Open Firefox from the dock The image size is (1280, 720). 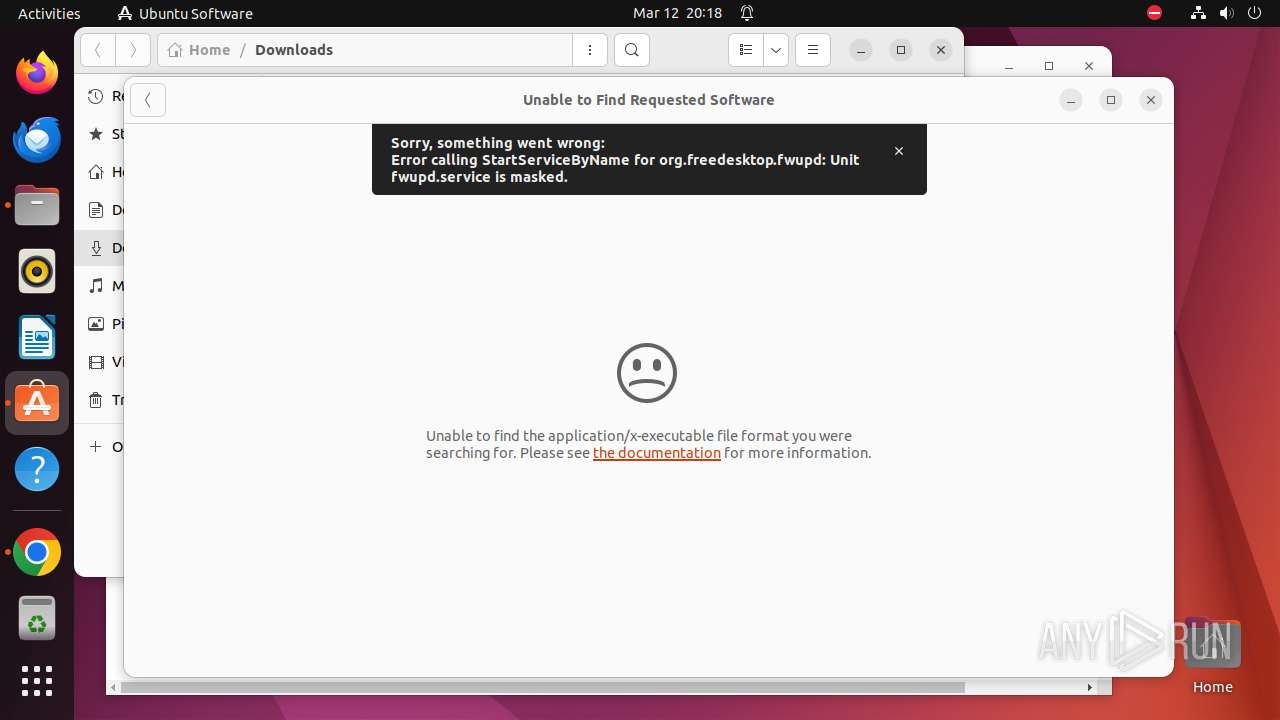pyautogui.click(x=37, y=73)
